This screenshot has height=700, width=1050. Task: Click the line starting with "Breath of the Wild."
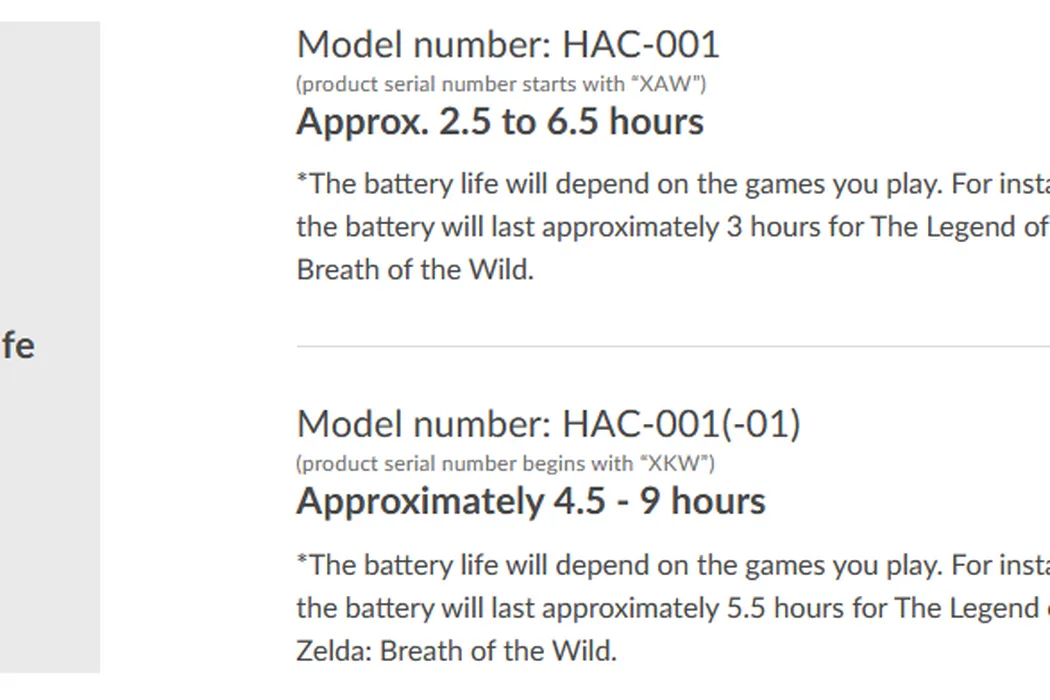tap(415, 270)
